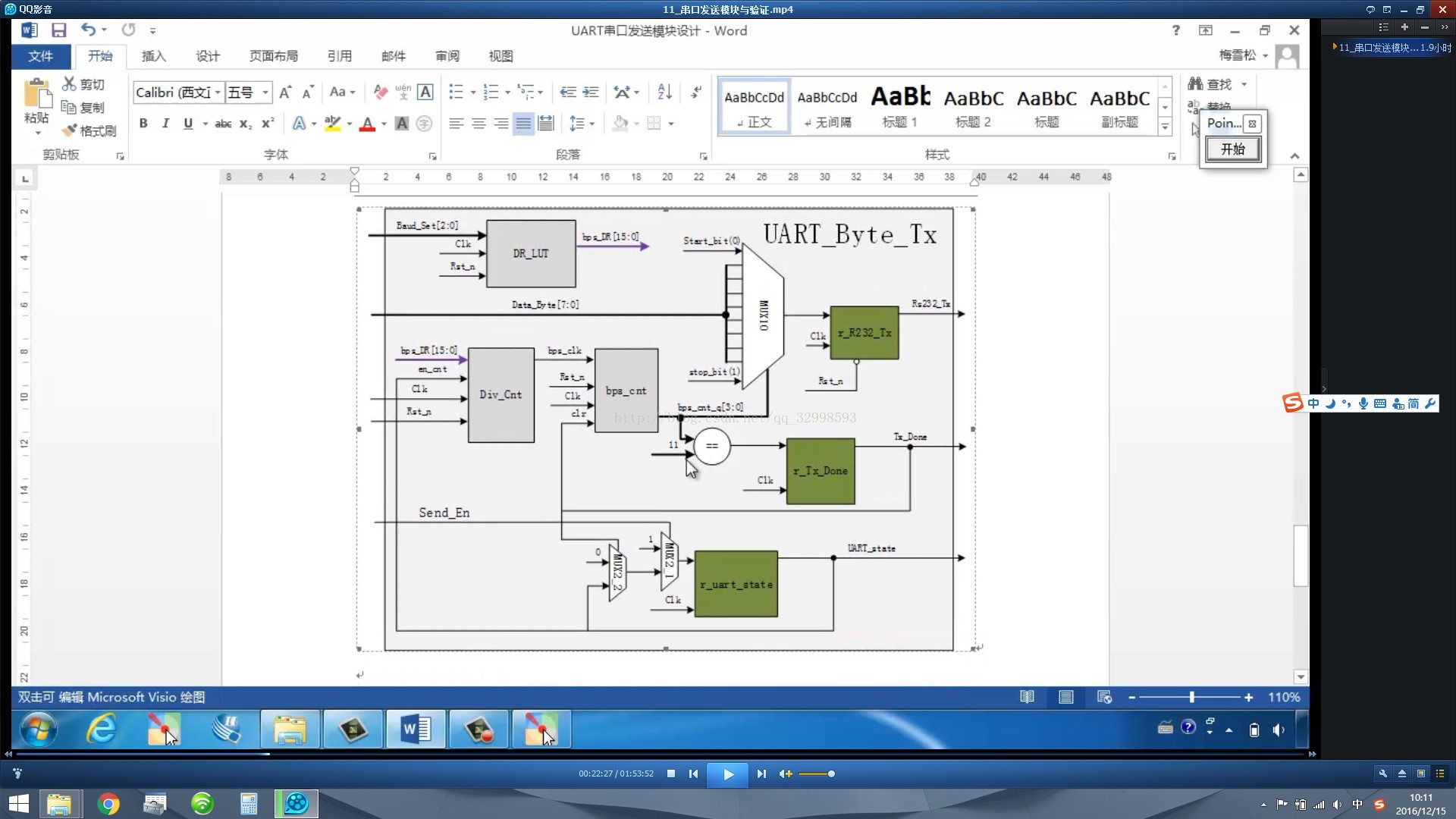
Task: Apply strikethrough to text
Action: (x=223, y=124)
